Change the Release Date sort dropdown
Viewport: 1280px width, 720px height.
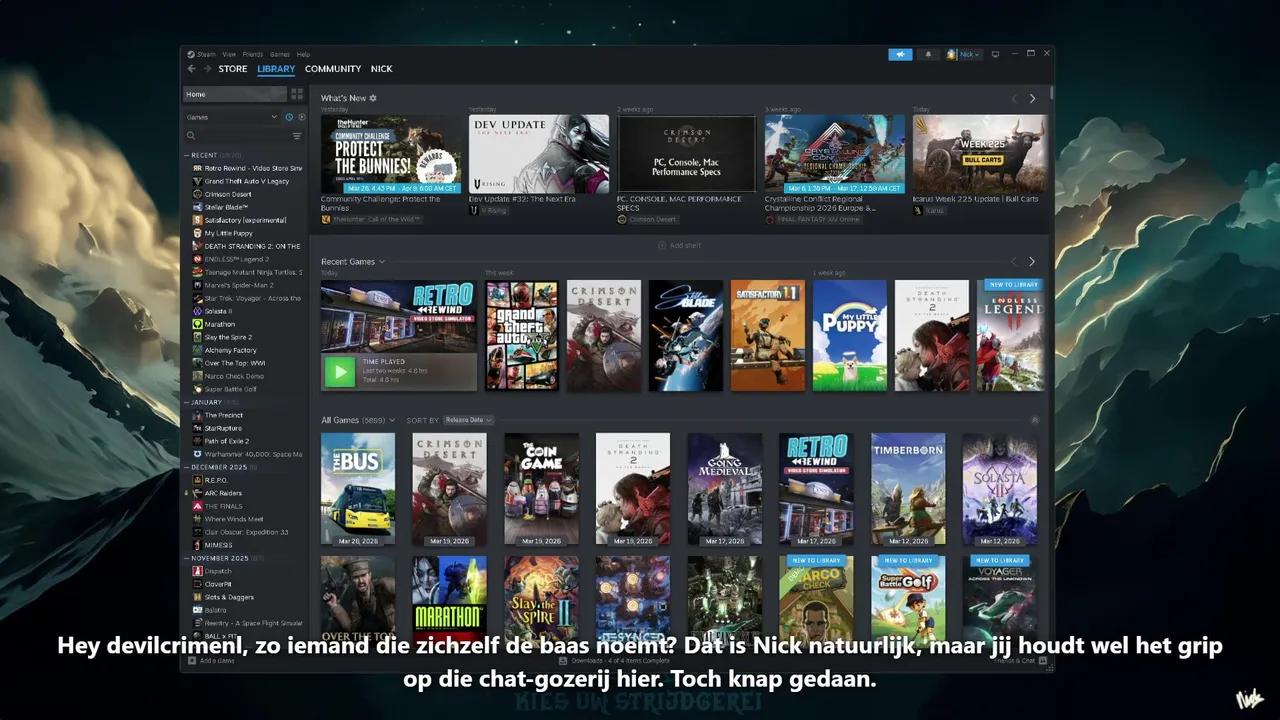tap(468, 420)
